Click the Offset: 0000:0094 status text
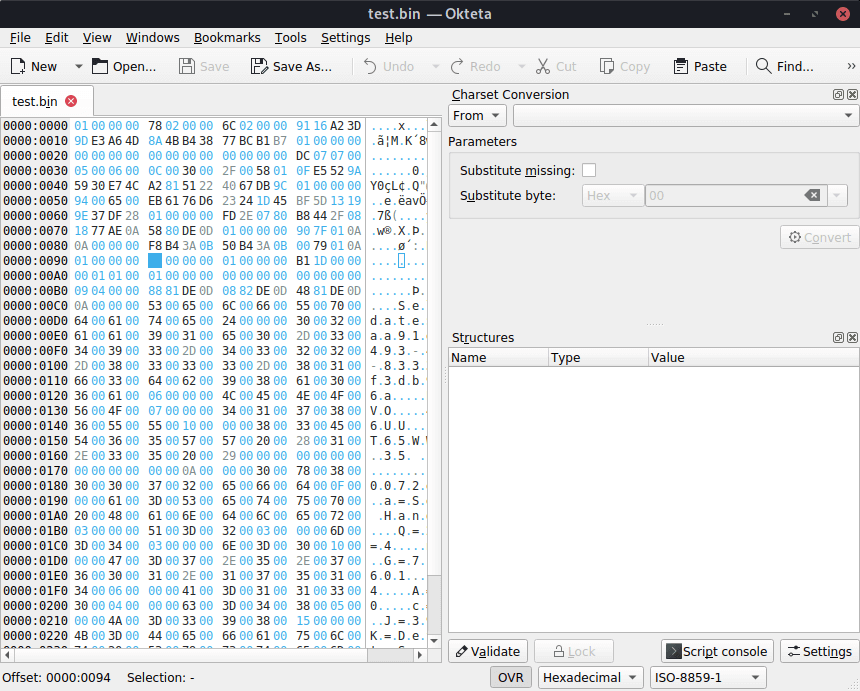The image size is (860, 691). 56,677
